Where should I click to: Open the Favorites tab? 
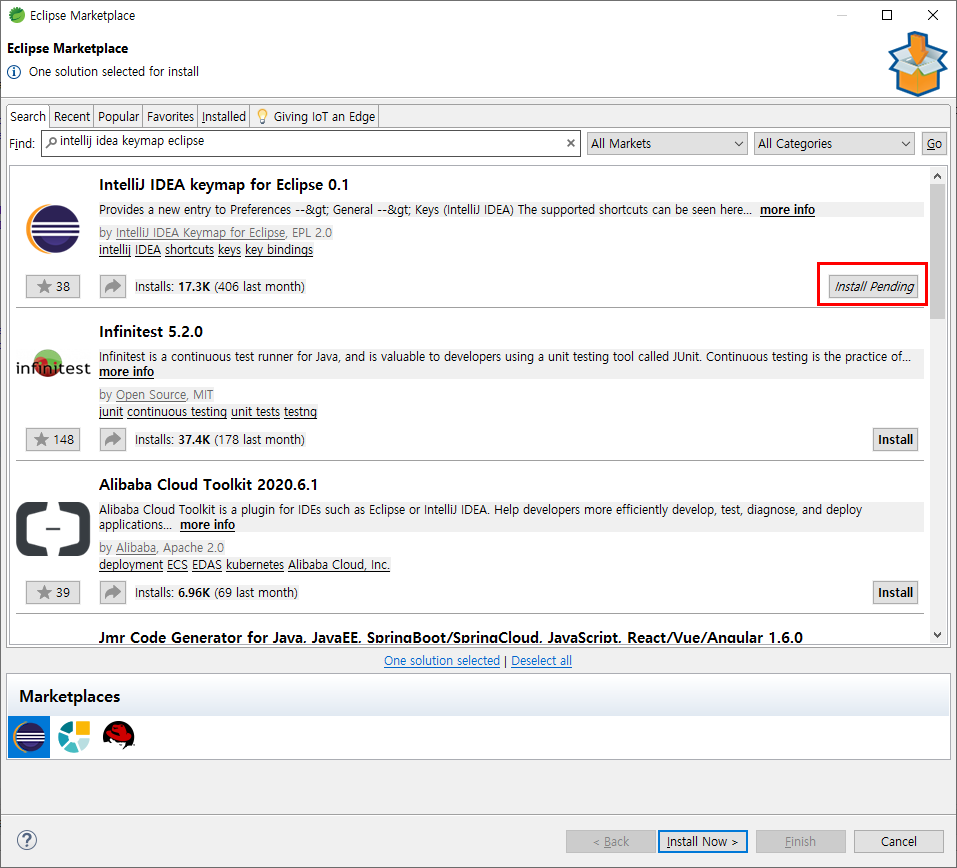point(170,116)
